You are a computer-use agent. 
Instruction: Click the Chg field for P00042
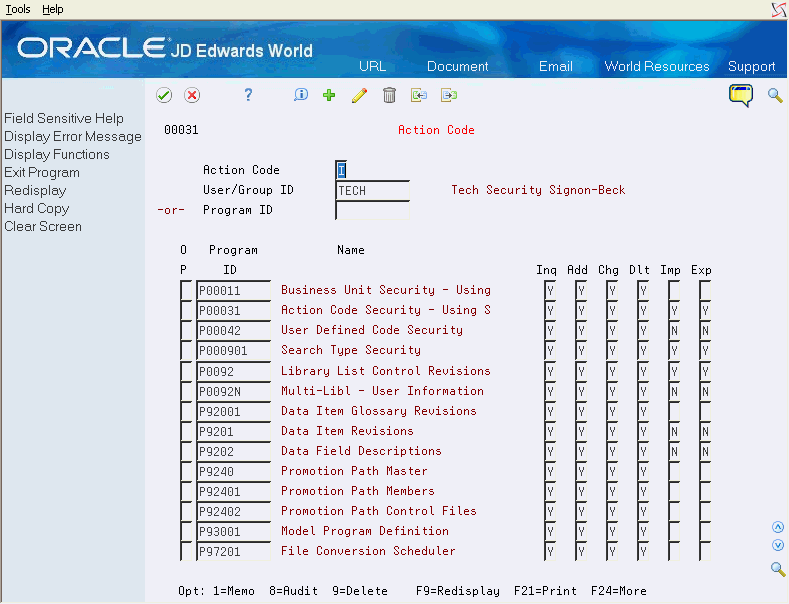(x=612, y=331)
